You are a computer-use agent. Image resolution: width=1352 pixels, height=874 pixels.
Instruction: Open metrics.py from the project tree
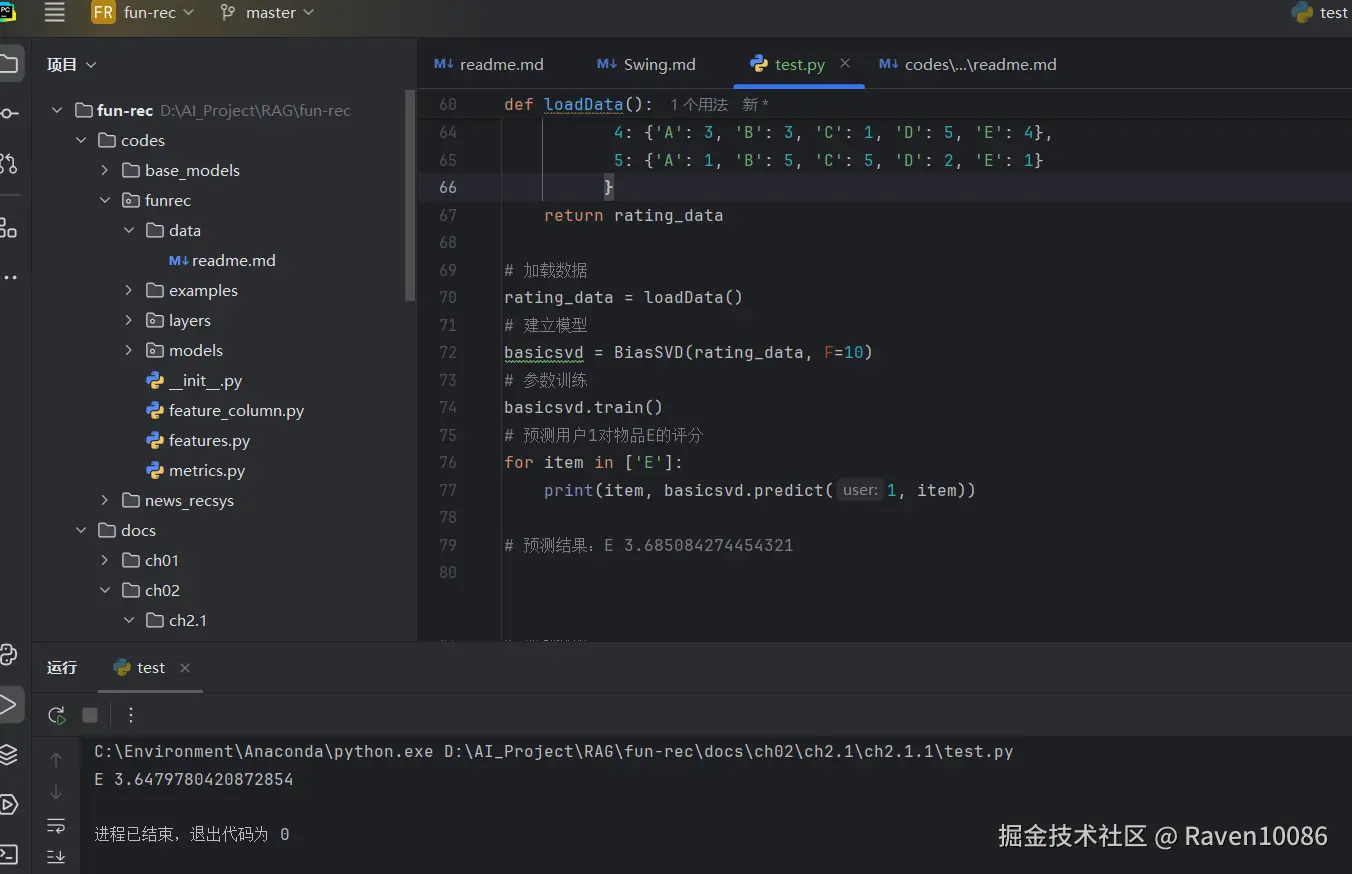click(206, 471)
